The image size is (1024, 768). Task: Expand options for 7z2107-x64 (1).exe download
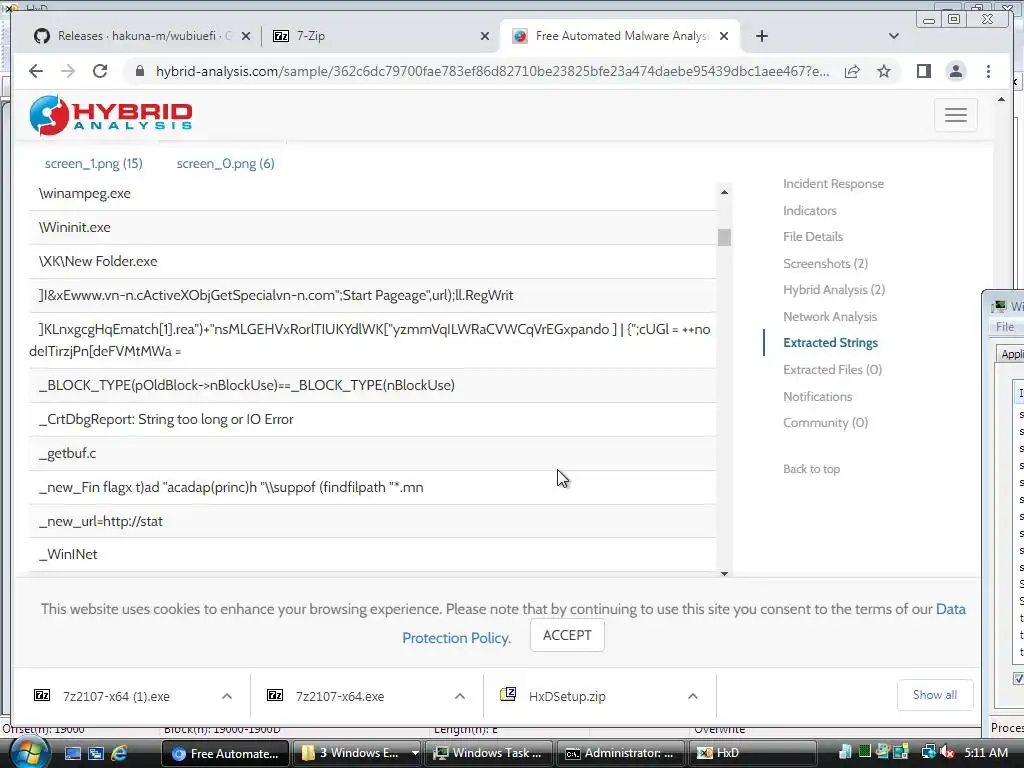(227, 696)
